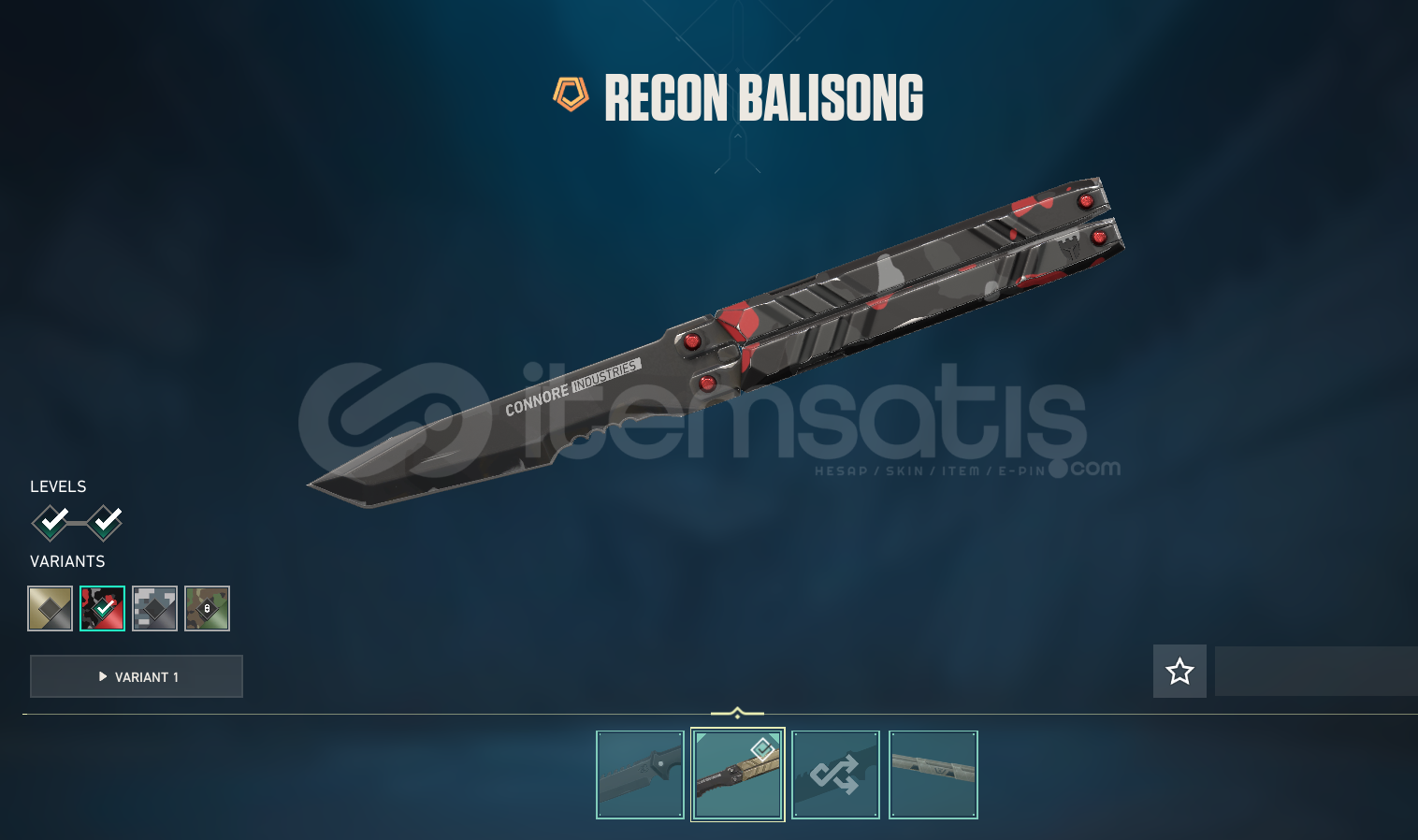The height and width of the screenshot is (840, 1418).
Task: Select the second level checkmark diamond
Action: click(105, 522)
